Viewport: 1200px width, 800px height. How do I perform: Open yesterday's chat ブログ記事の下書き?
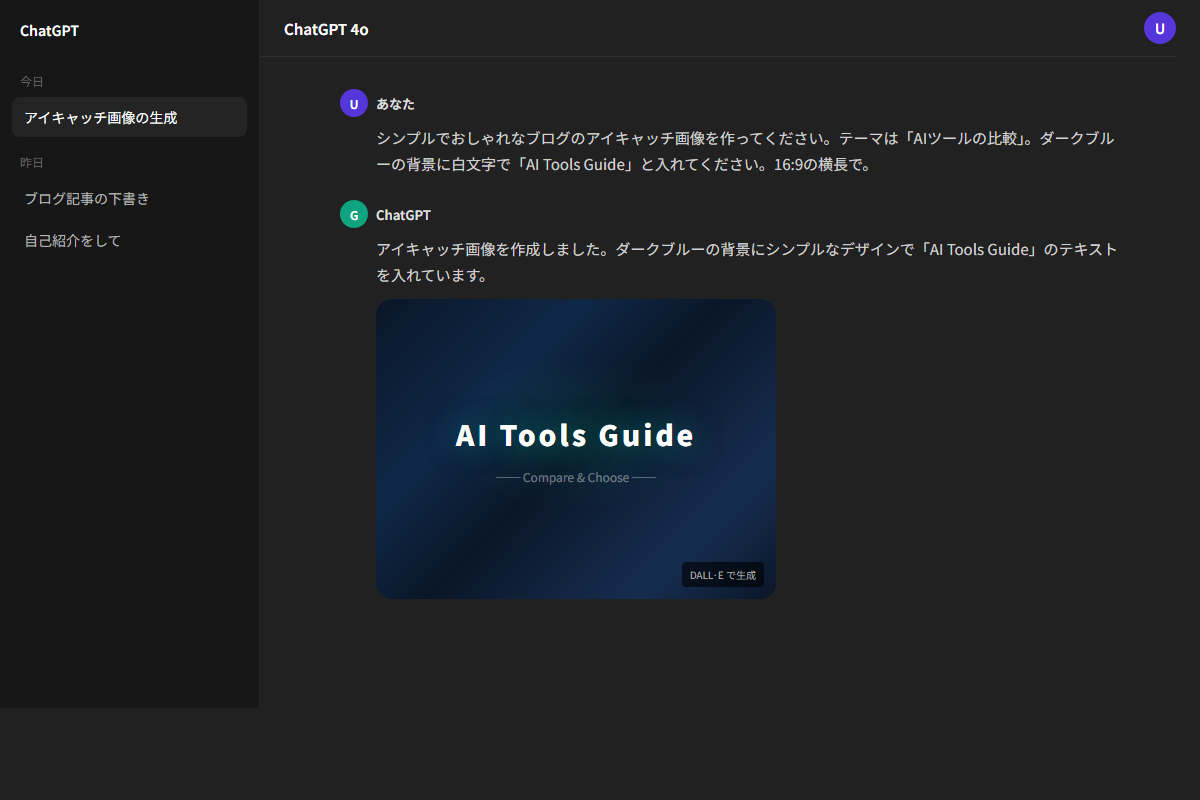pos(86,198)
